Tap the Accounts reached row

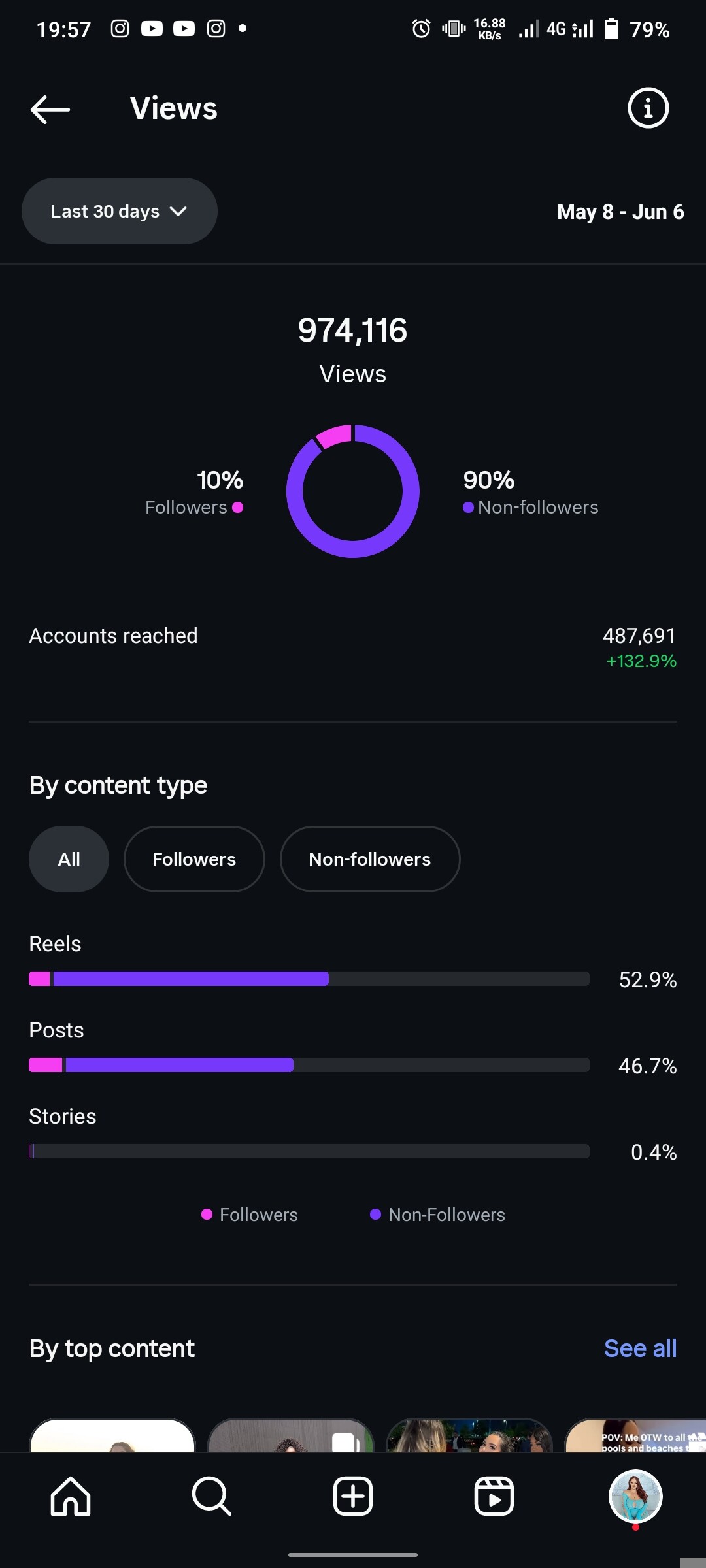(353, 647)
